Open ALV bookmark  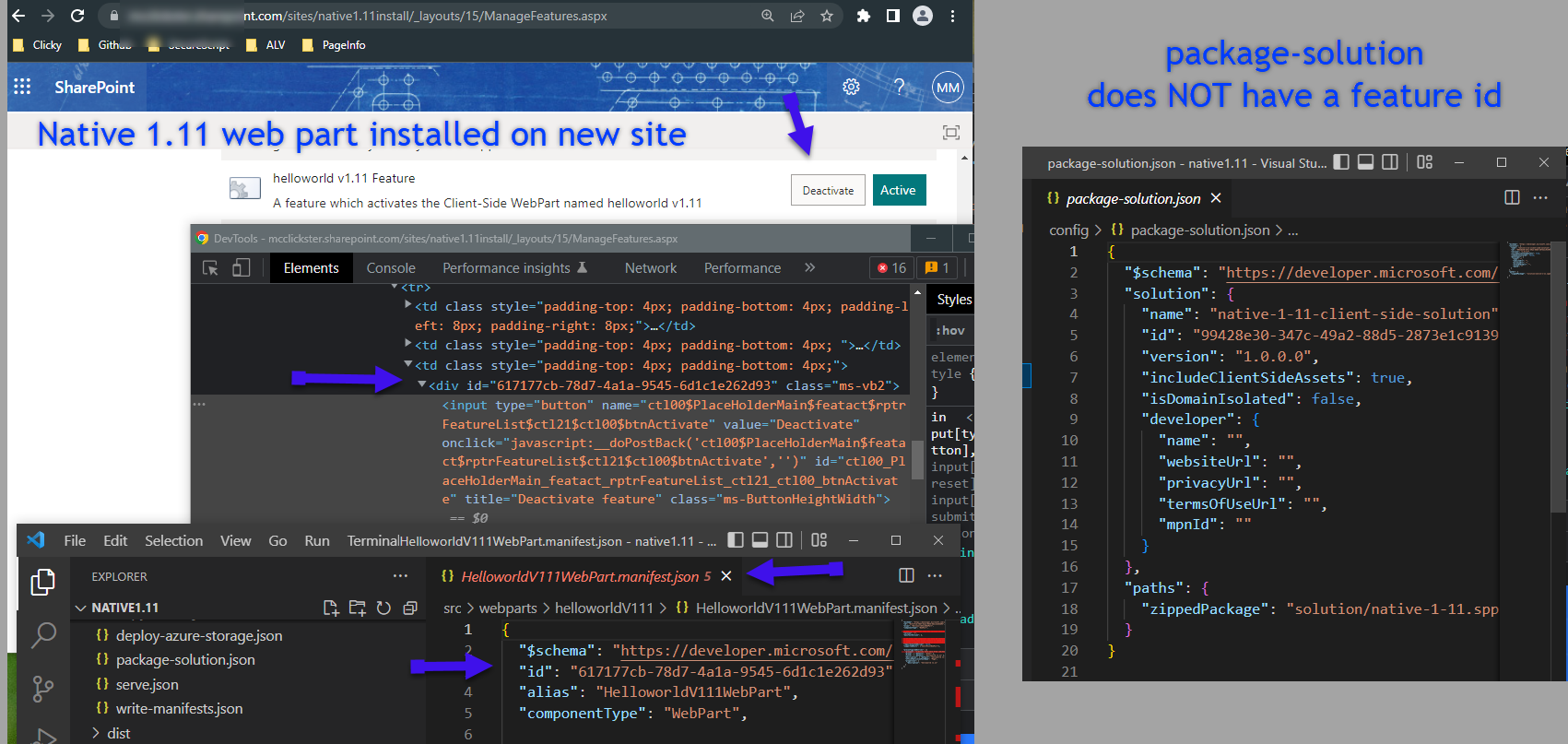(x=266, y=44)
